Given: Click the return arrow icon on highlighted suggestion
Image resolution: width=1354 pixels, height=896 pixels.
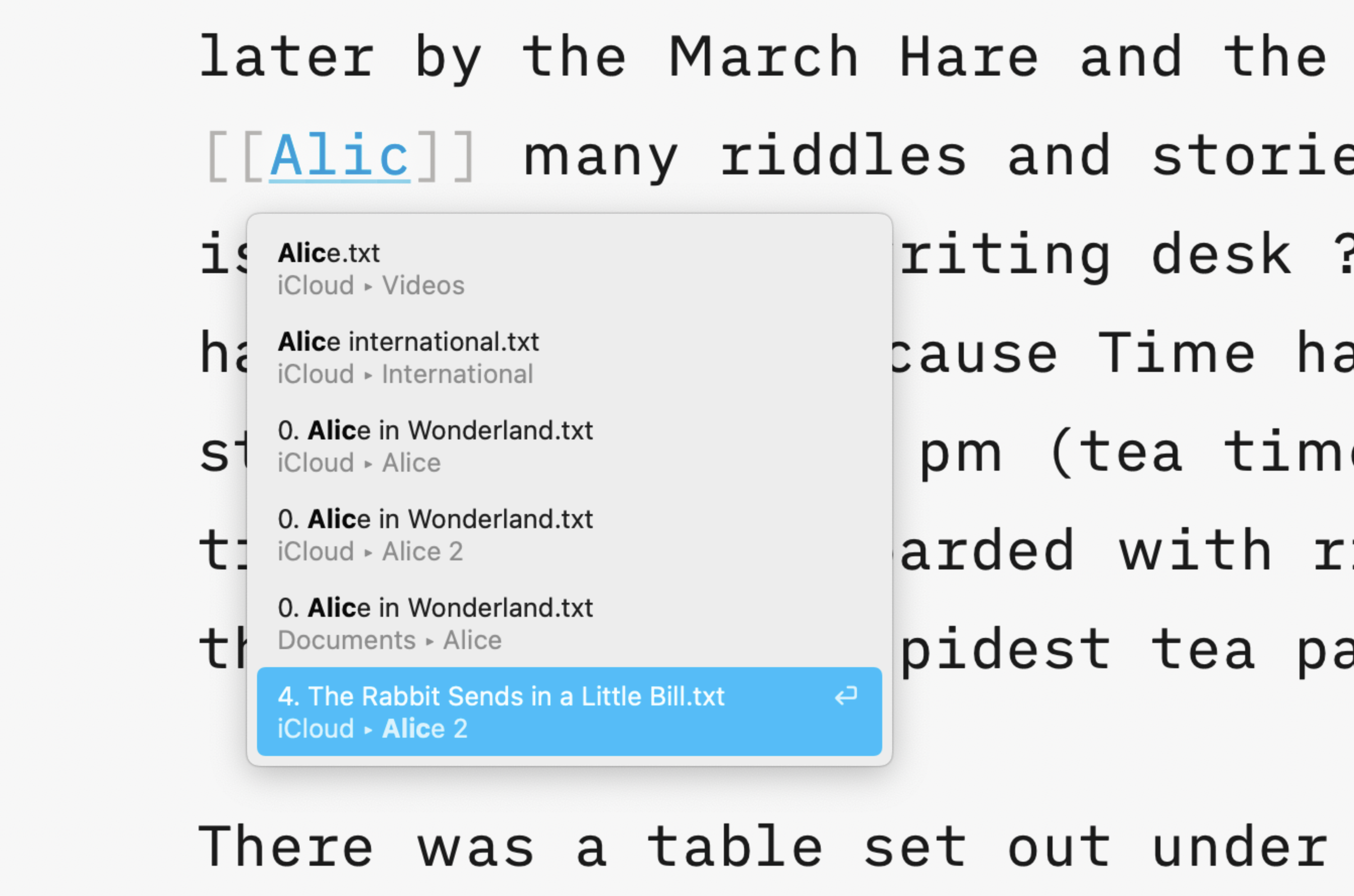Looking at the screenshot, I should [x=846, y=696].
